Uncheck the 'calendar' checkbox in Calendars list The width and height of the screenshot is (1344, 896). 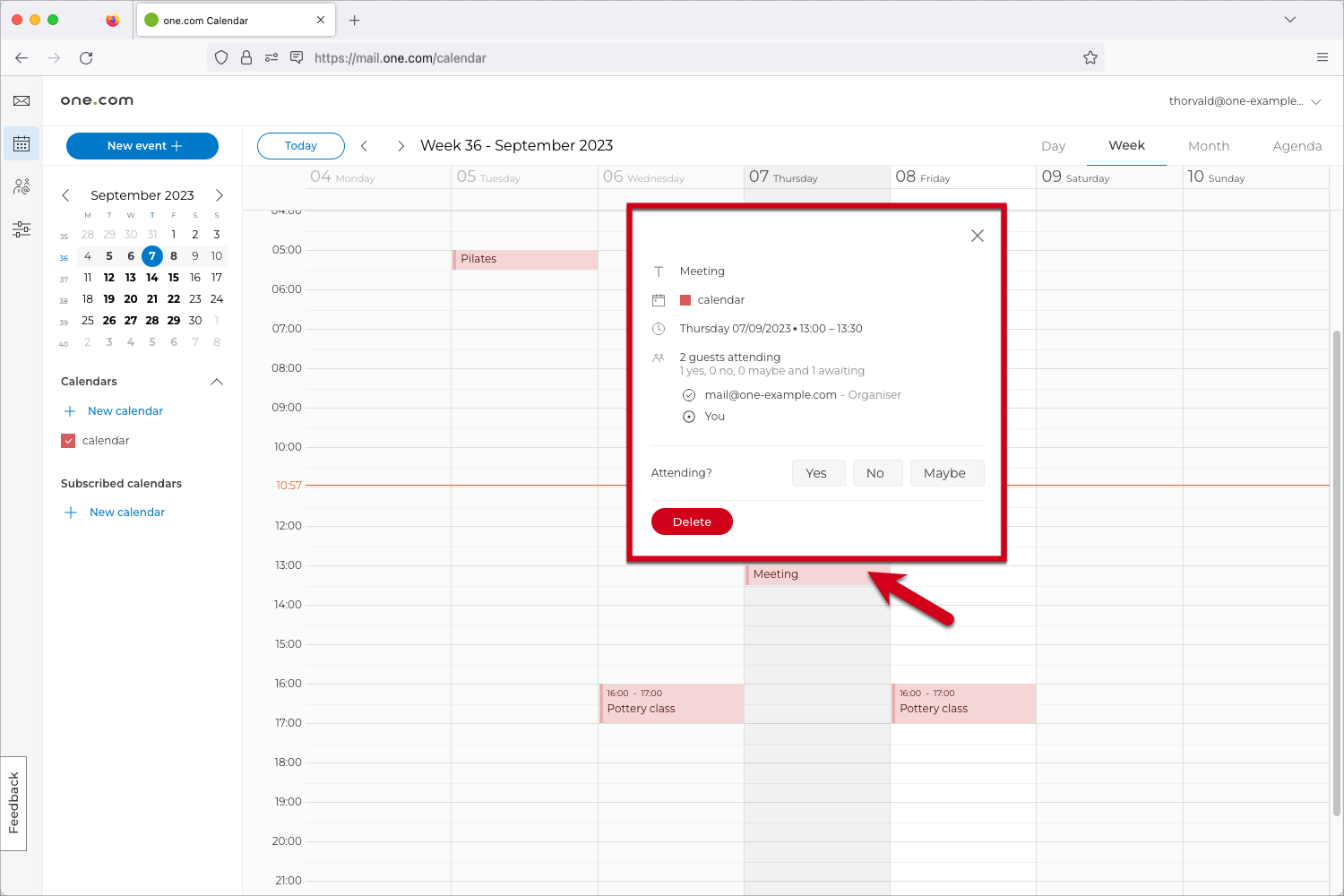[68, 441]
